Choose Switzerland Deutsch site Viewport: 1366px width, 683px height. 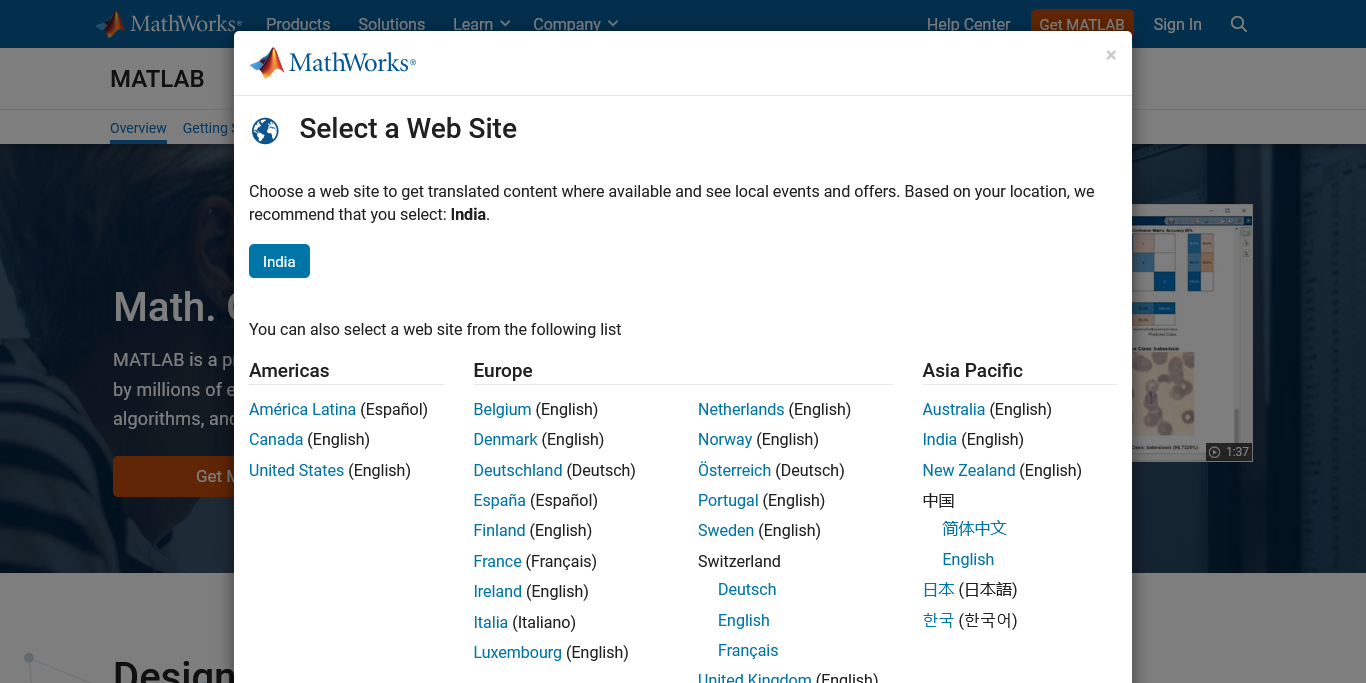[x=747, y=589]
